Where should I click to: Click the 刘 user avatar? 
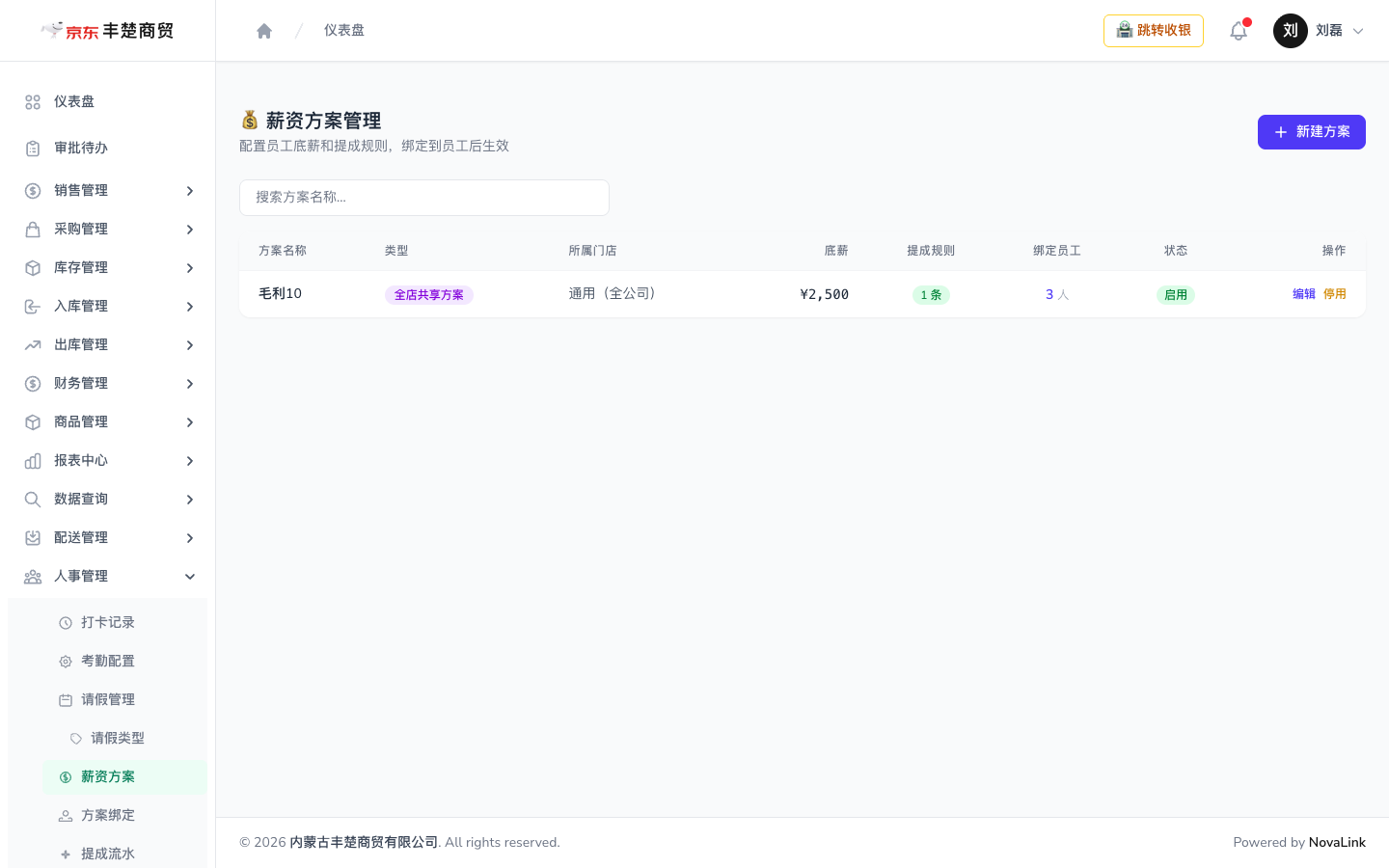point(1291,31)
